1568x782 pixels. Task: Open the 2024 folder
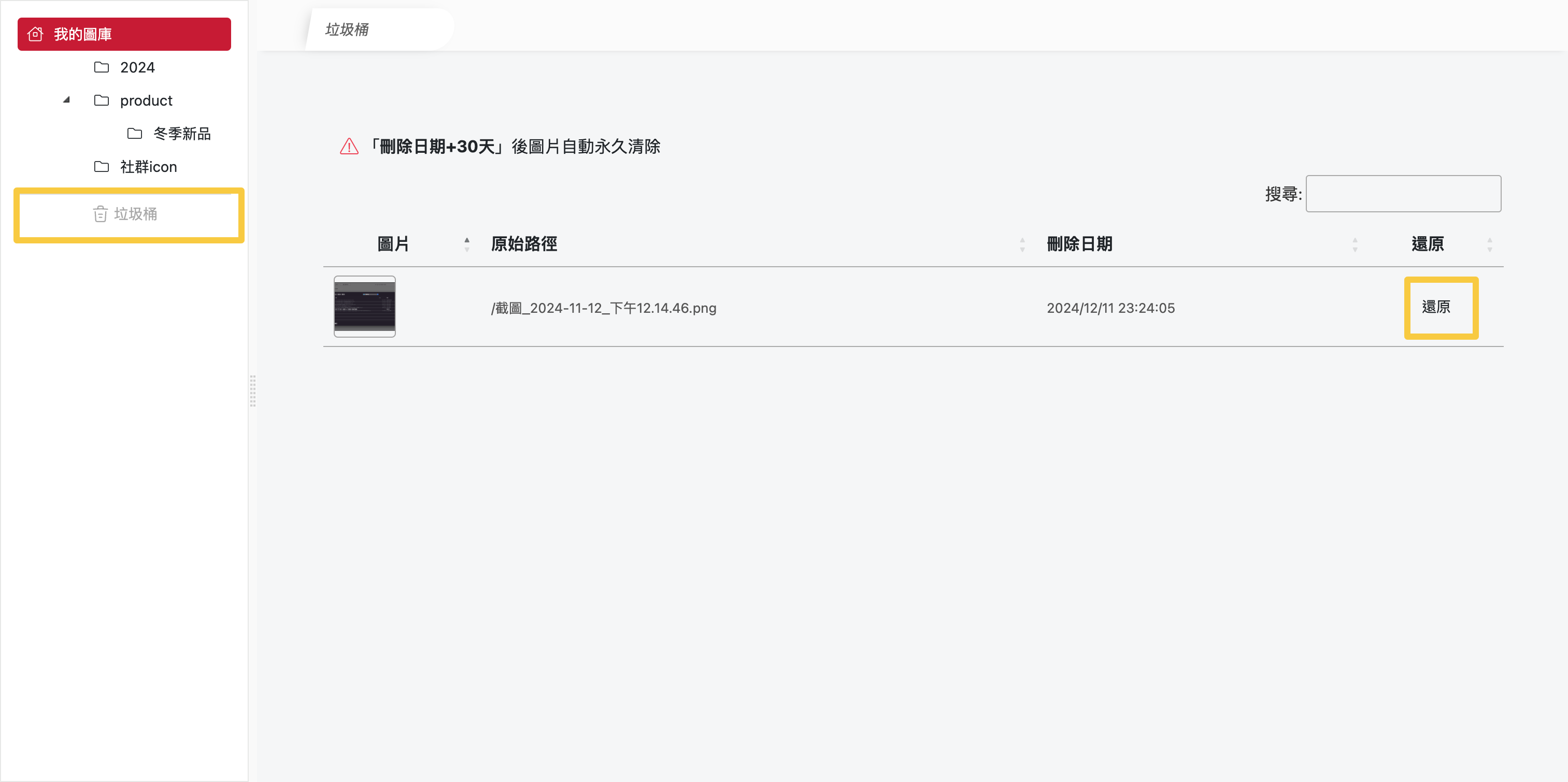pyautogui.click(x=137, y=67)
